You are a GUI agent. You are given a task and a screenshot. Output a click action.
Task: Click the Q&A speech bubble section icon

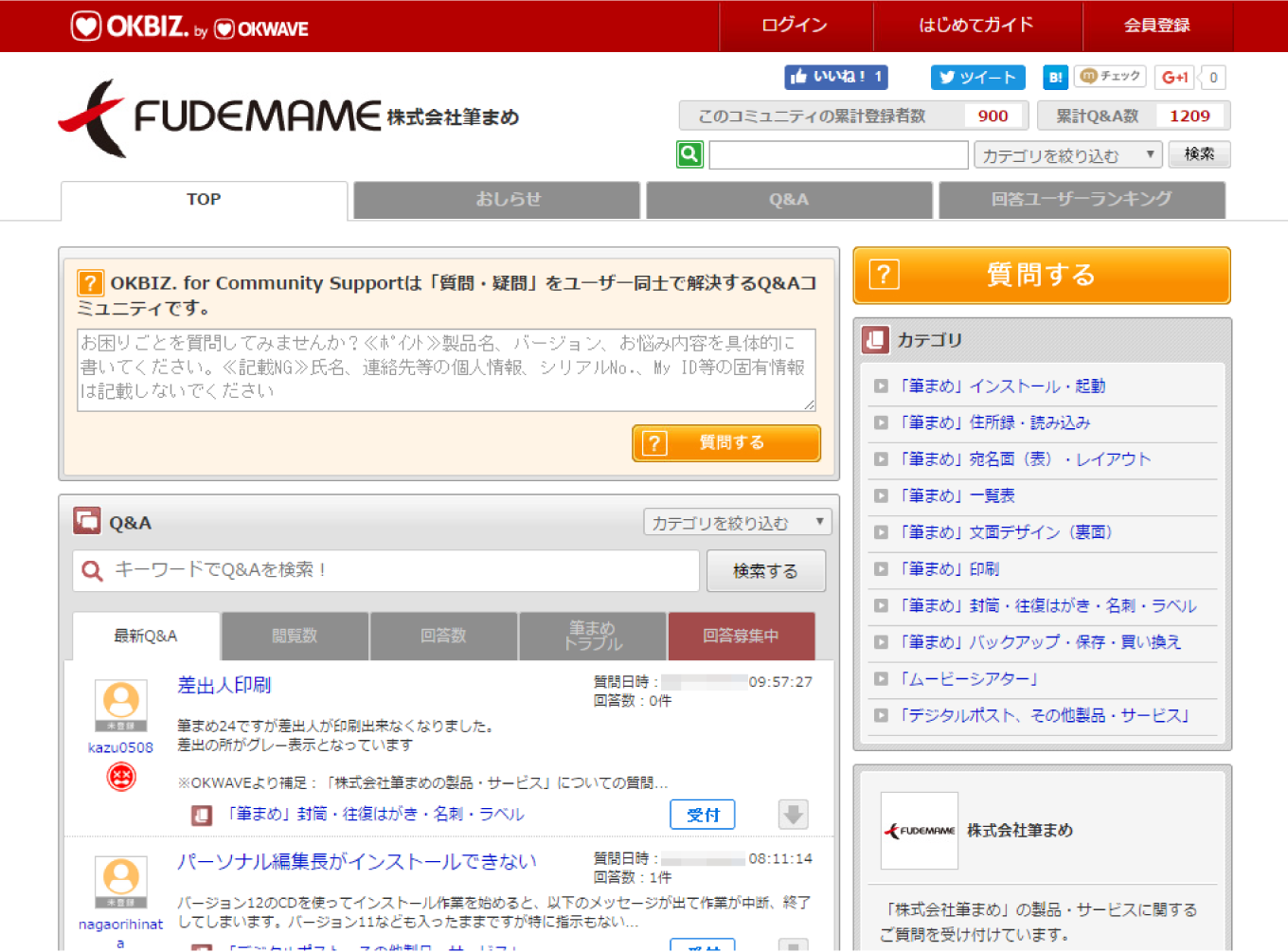tap(87, 521)
